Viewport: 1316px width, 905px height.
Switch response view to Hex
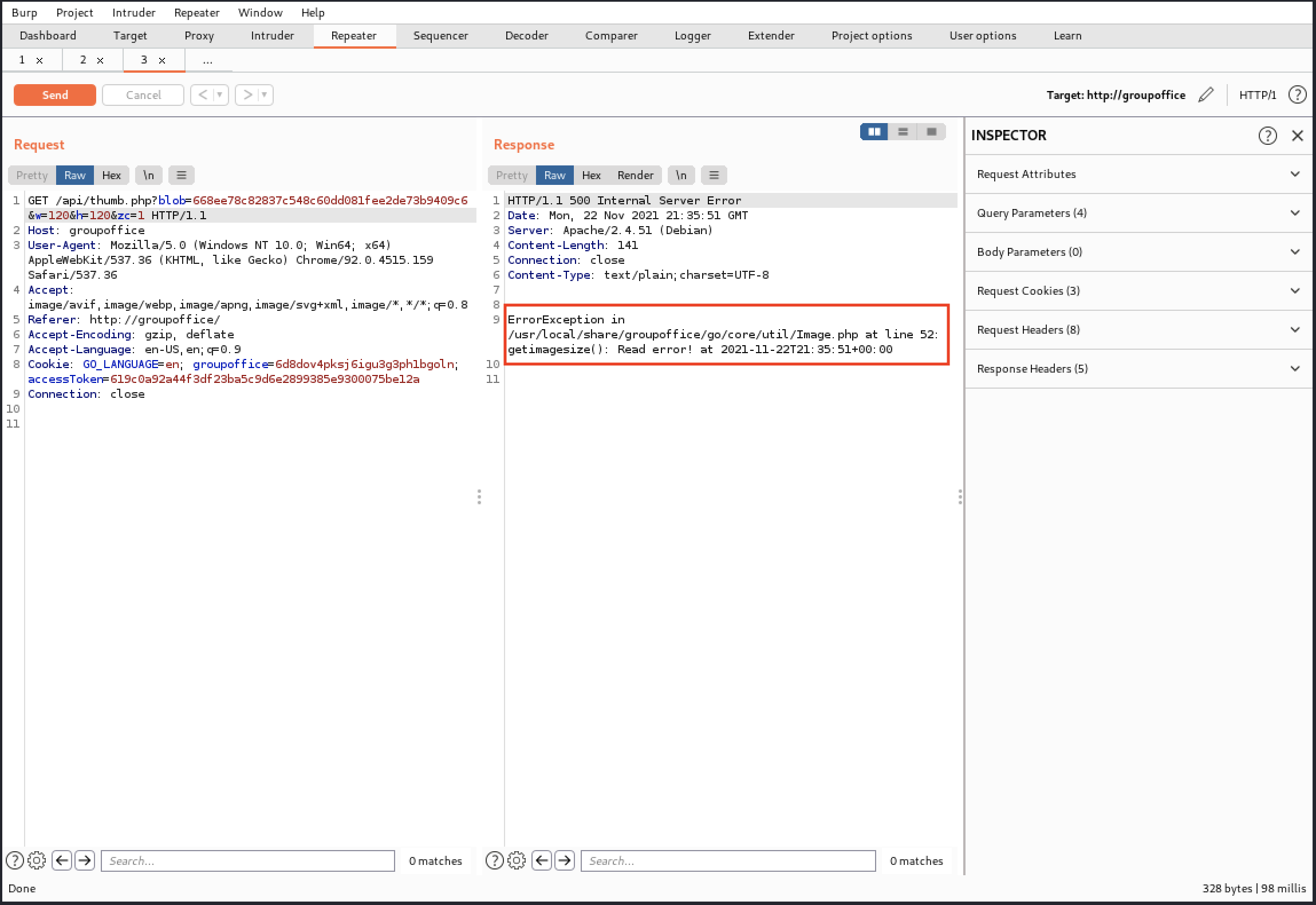point(592,175)
